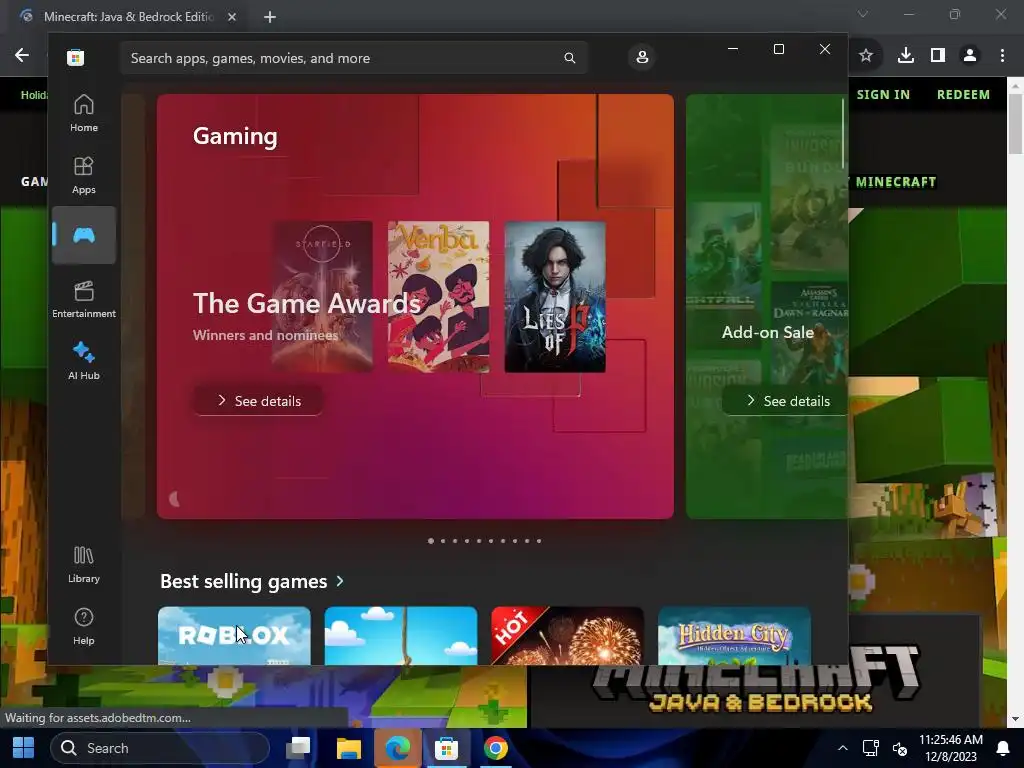Click the network icon in system tray

coord(871,748)
